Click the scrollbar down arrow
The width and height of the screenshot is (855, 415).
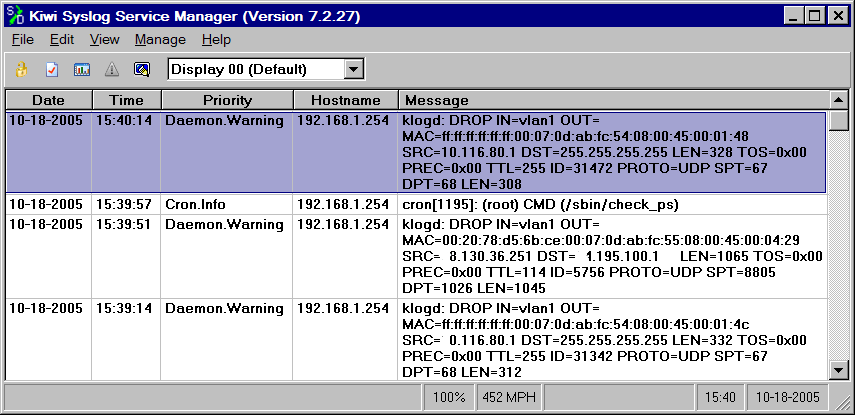coord(838,371)
